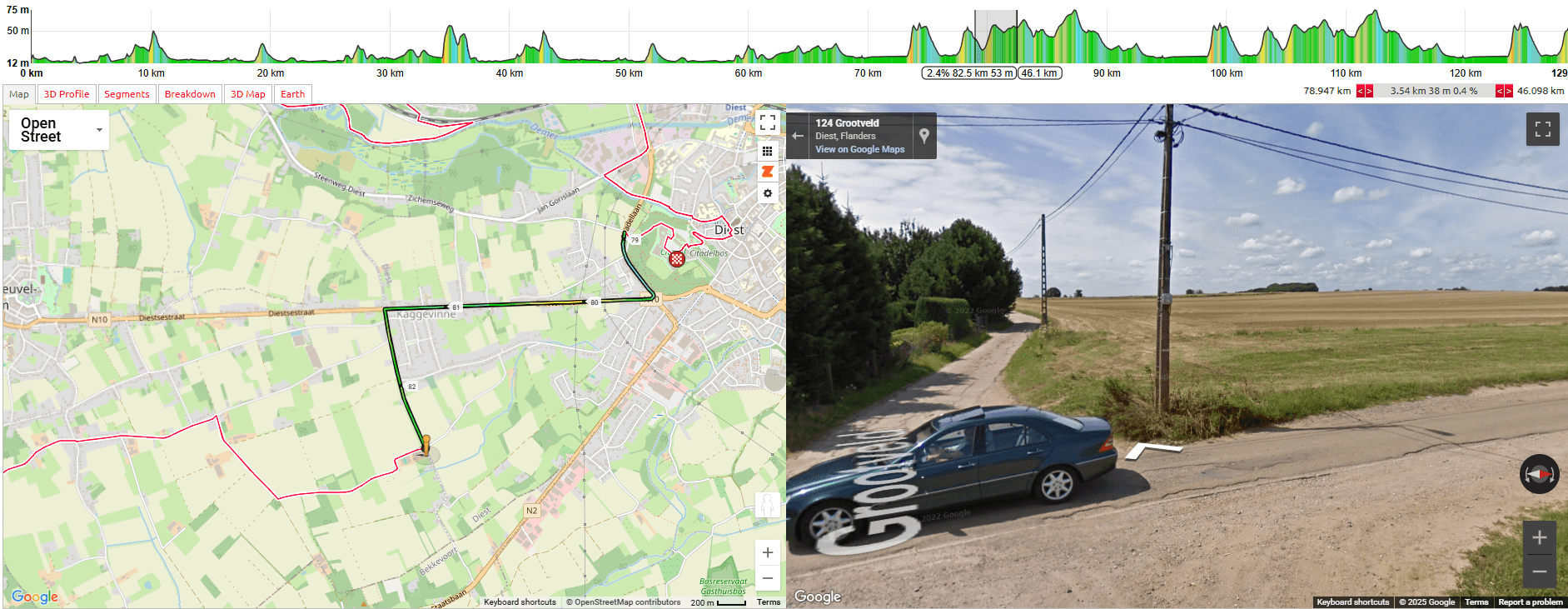Click the Google logo in Street View
Screen dimensions: 1568x609
818,597
